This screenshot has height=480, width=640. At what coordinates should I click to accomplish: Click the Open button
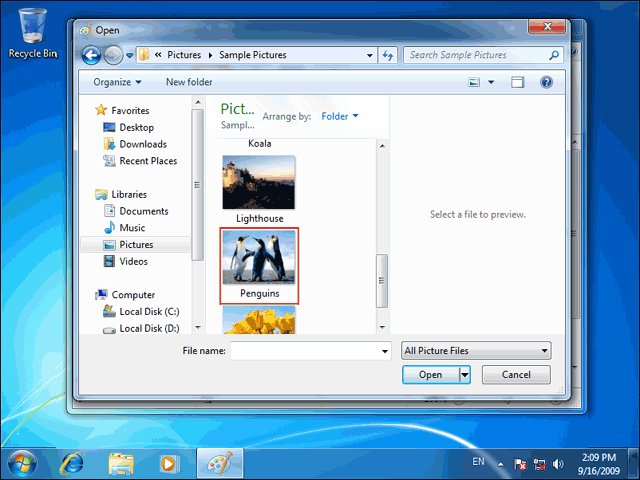[x=431, y=375]
